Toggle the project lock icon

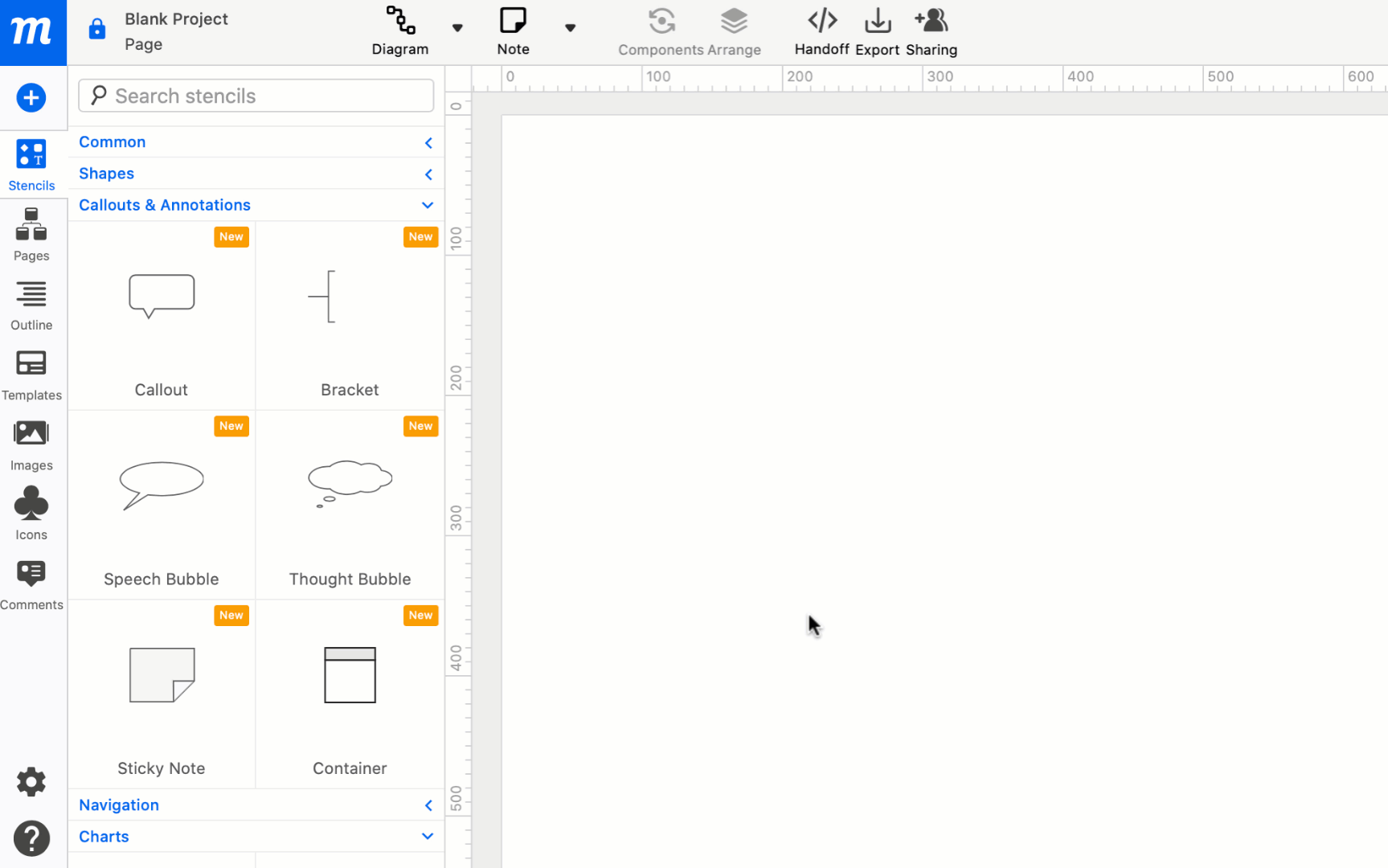point(96,29)
